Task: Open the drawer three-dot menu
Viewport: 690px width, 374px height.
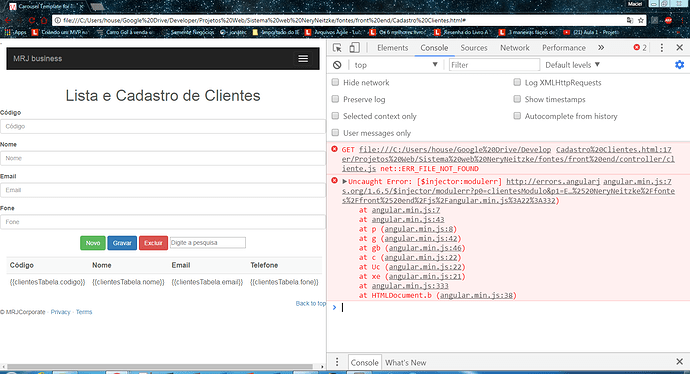Action: click(337, 362)
